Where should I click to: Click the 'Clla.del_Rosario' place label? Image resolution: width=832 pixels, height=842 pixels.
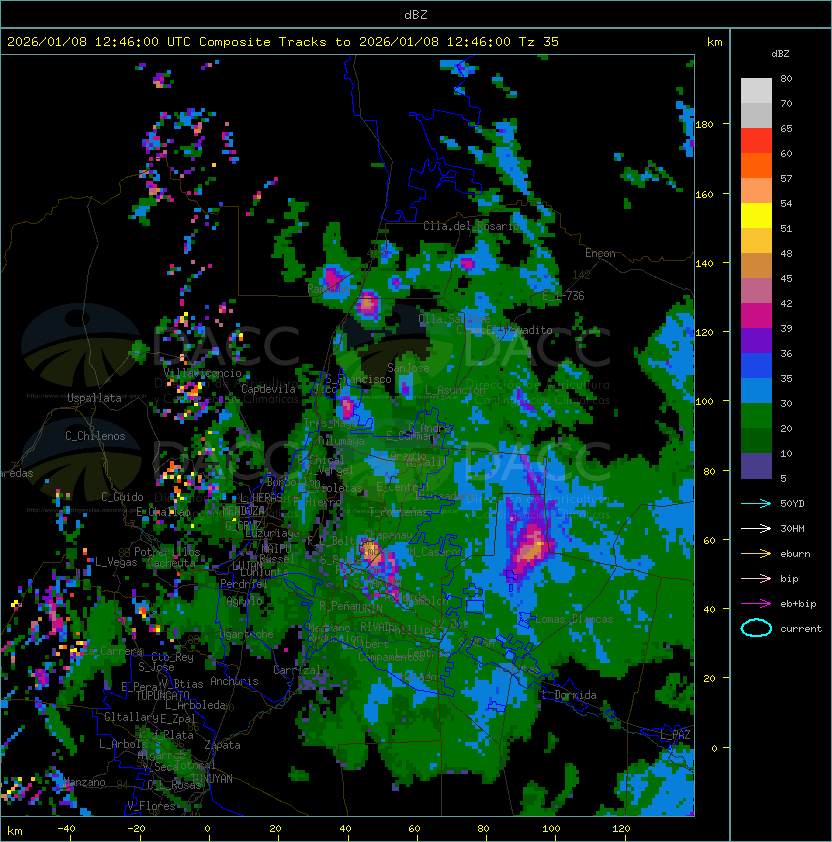coord(471,226)
